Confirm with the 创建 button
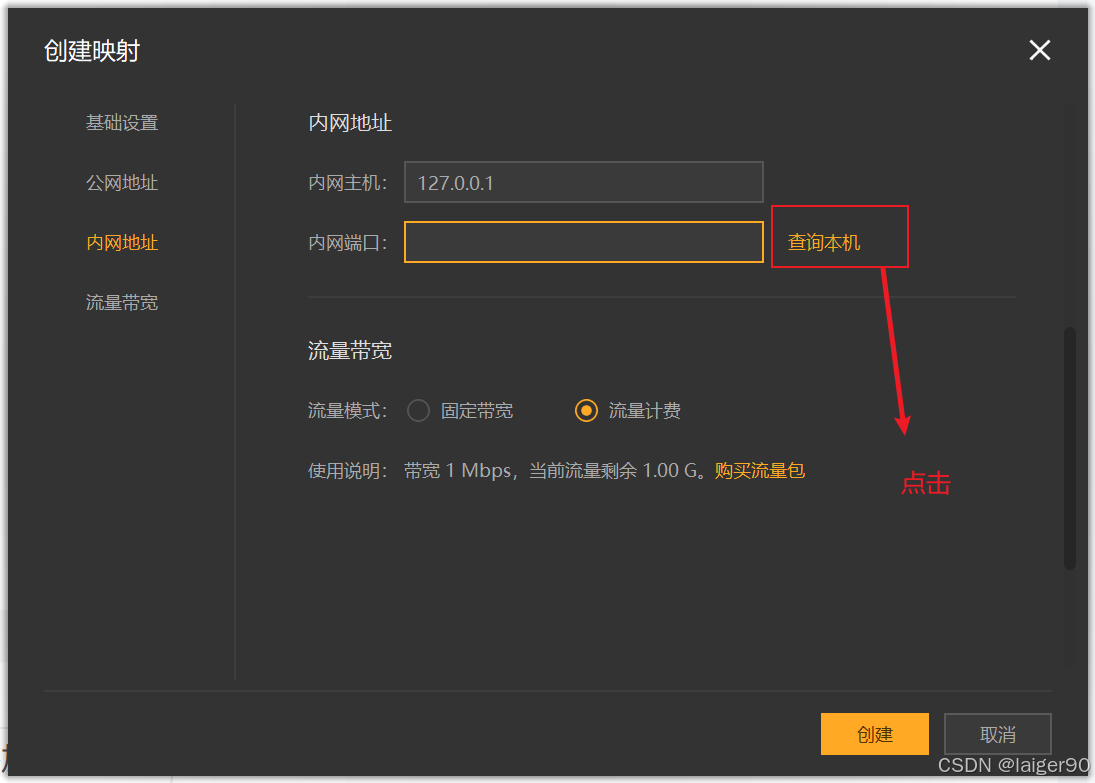Viewport: 1095px width, 783px height. pyautogui.click(x=874, y=734)
